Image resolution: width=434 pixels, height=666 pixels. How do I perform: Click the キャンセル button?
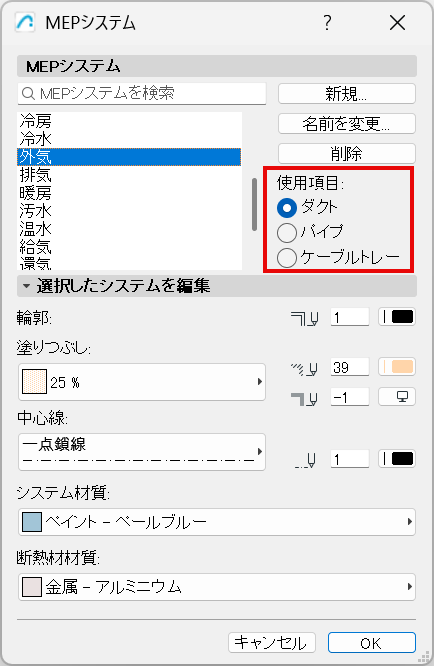[272, 643]
